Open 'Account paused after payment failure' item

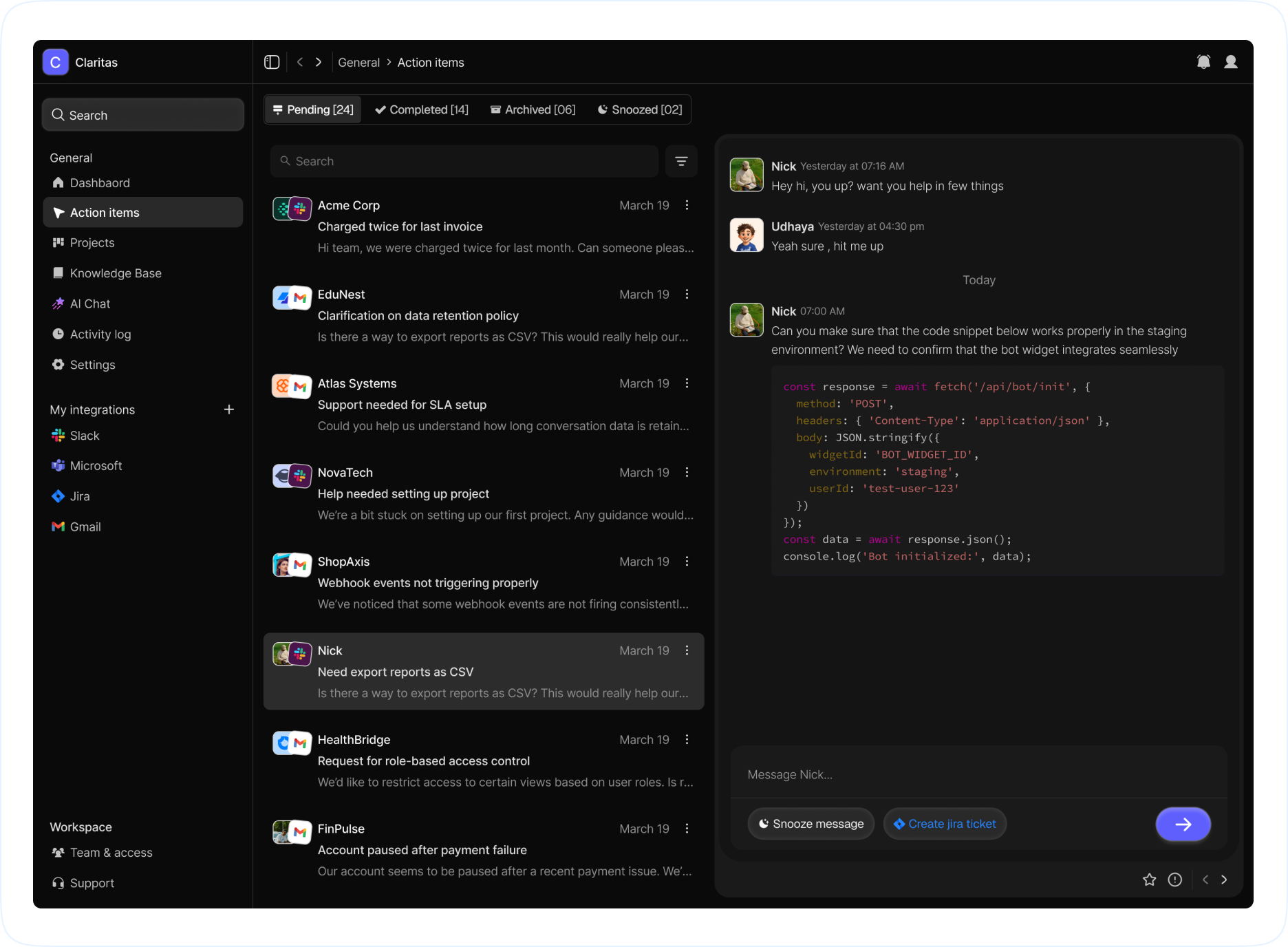pos(484,850)
